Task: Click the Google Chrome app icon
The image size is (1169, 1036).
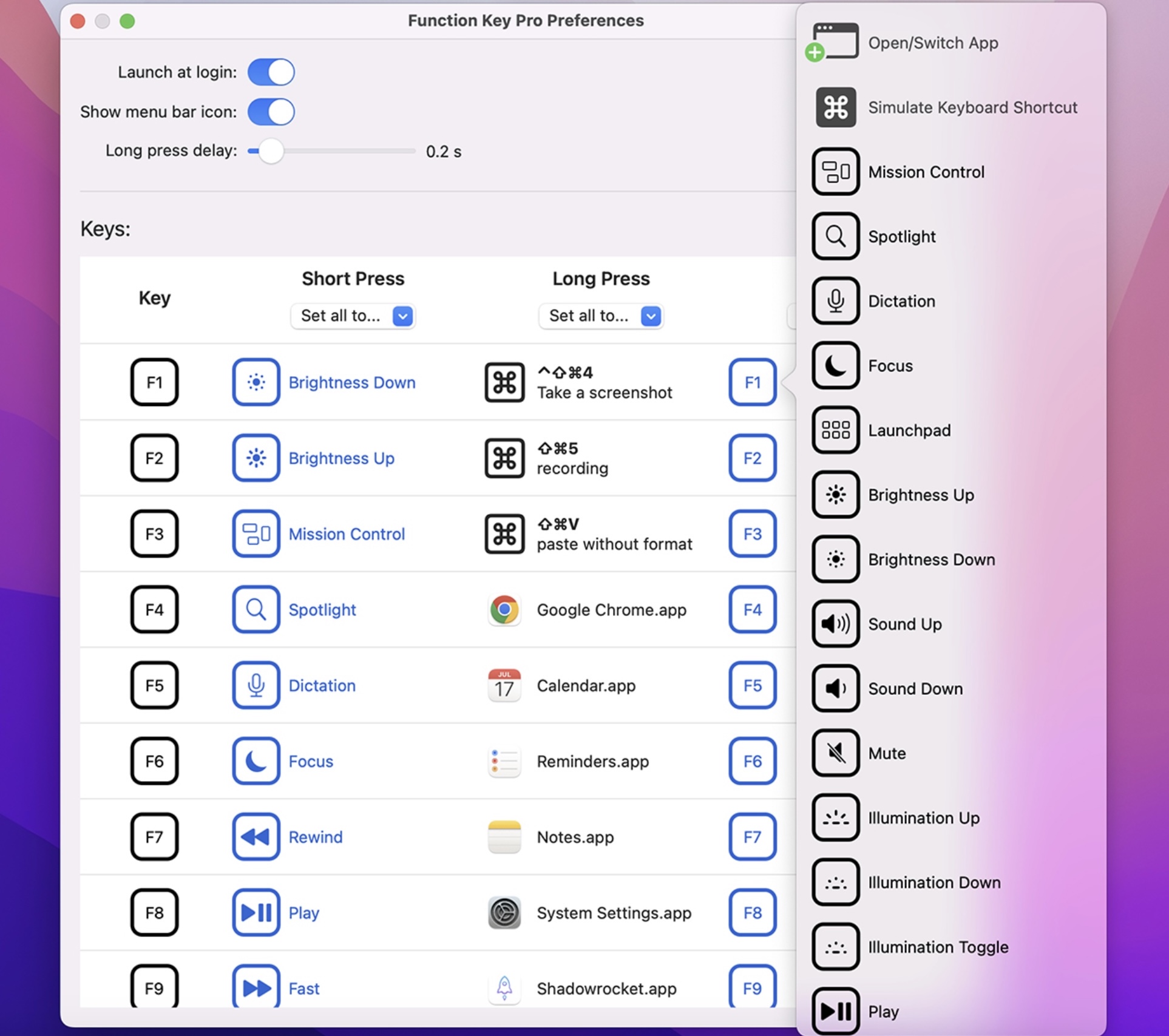Action: click(504, 610)
